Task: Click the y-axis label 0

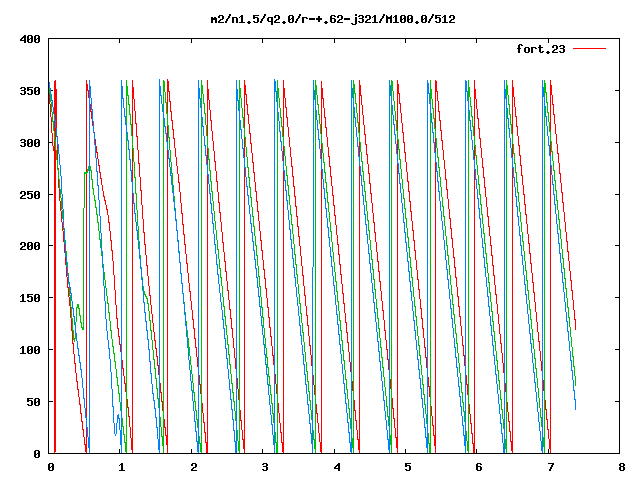Action: point(37,453)
